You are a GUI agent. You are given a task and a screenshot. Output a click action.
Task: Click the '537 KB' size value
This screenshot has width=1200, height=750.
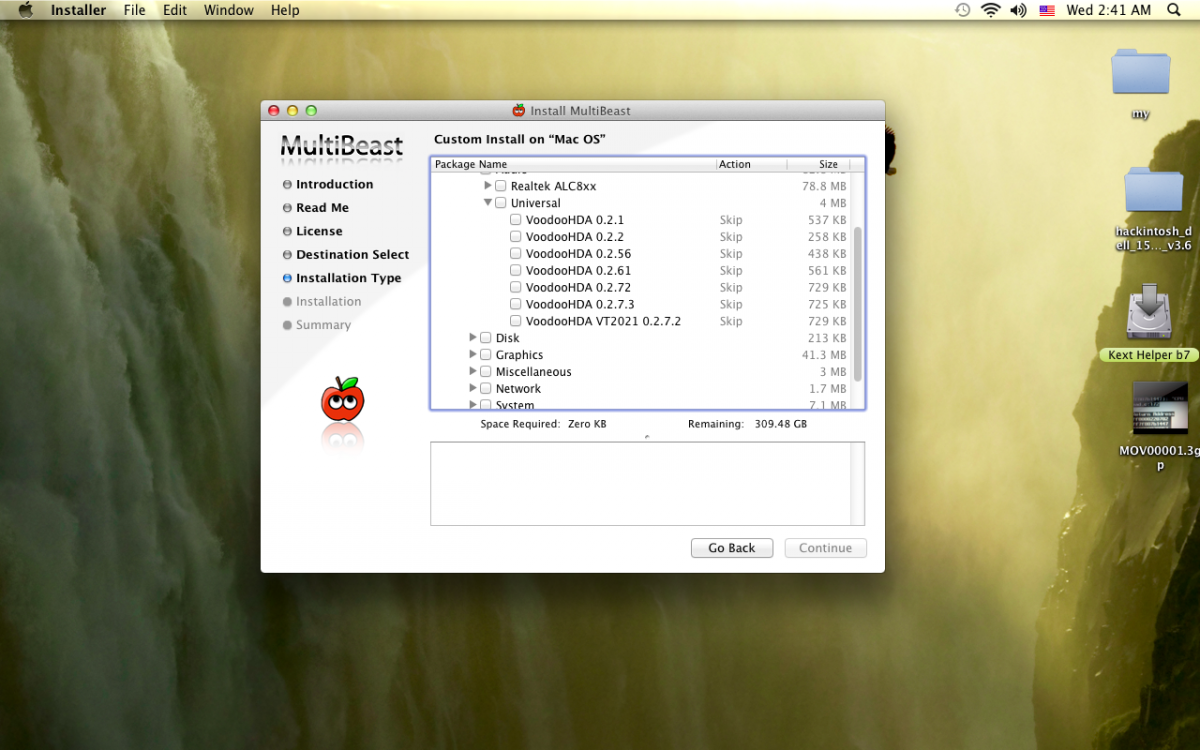(827, 220)
